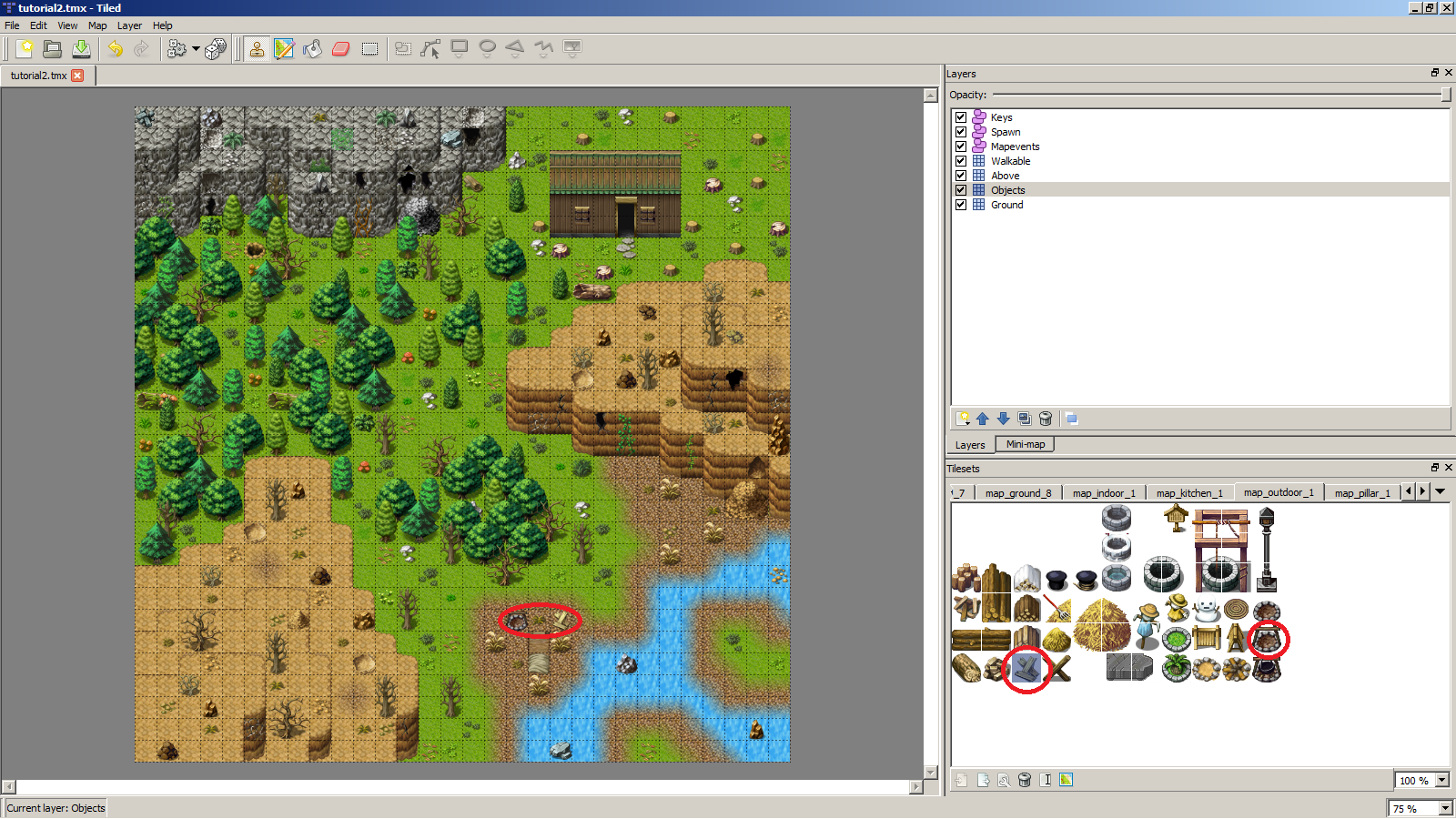Switch to the map_ground_8 tileset tab
The width and height of the screenshot is (1456, 819).
point(1018,493)
